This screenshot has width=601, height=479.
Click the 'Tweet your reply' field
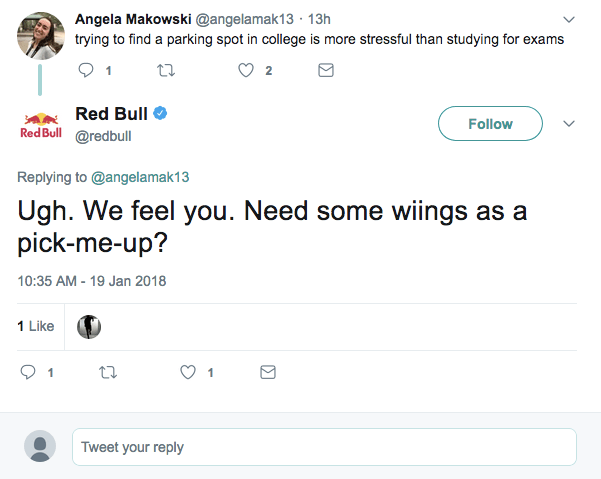pos(324,447)
